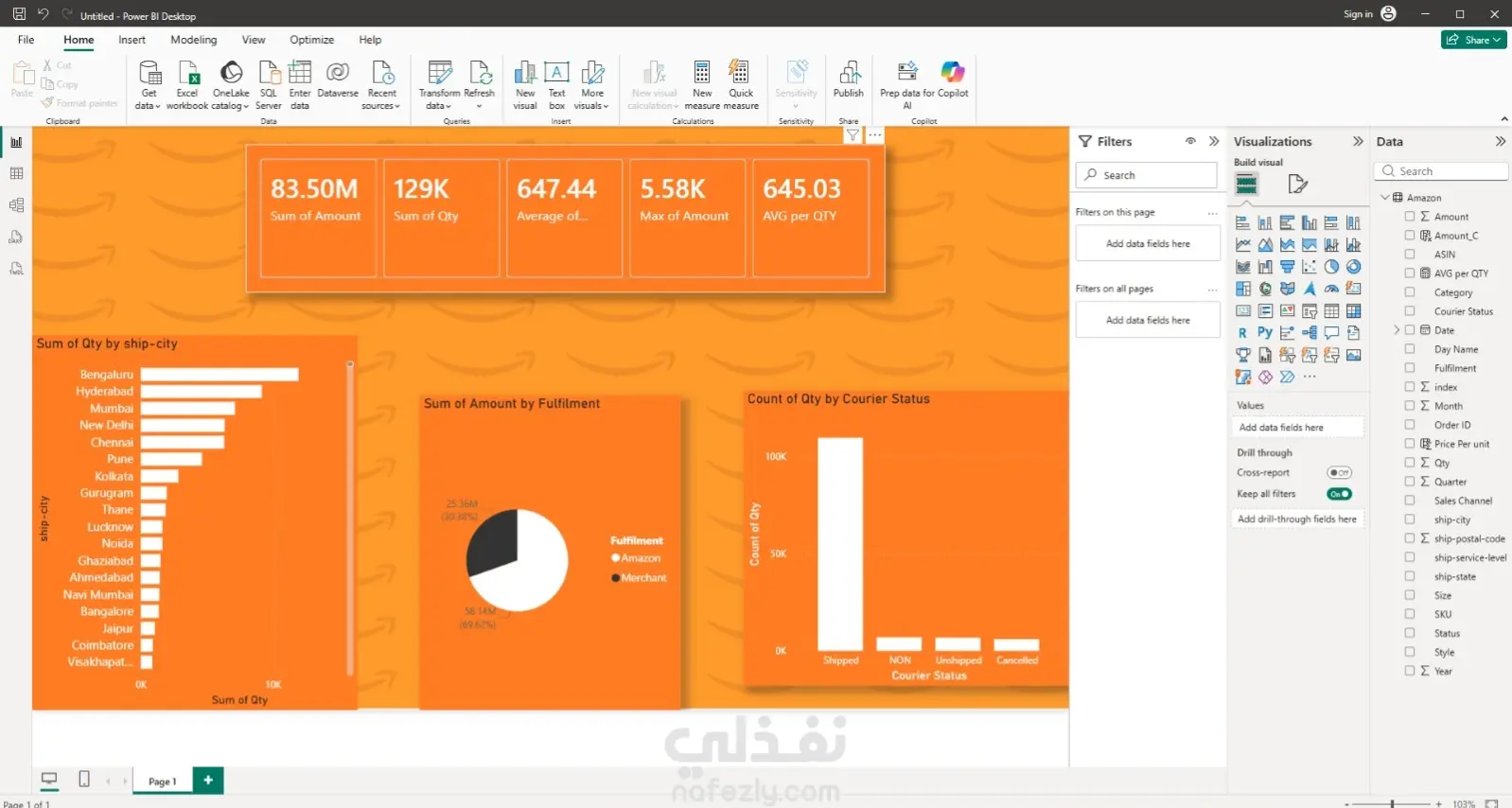
Task: Click the Filters pane search box
Action: (1147, 175)
